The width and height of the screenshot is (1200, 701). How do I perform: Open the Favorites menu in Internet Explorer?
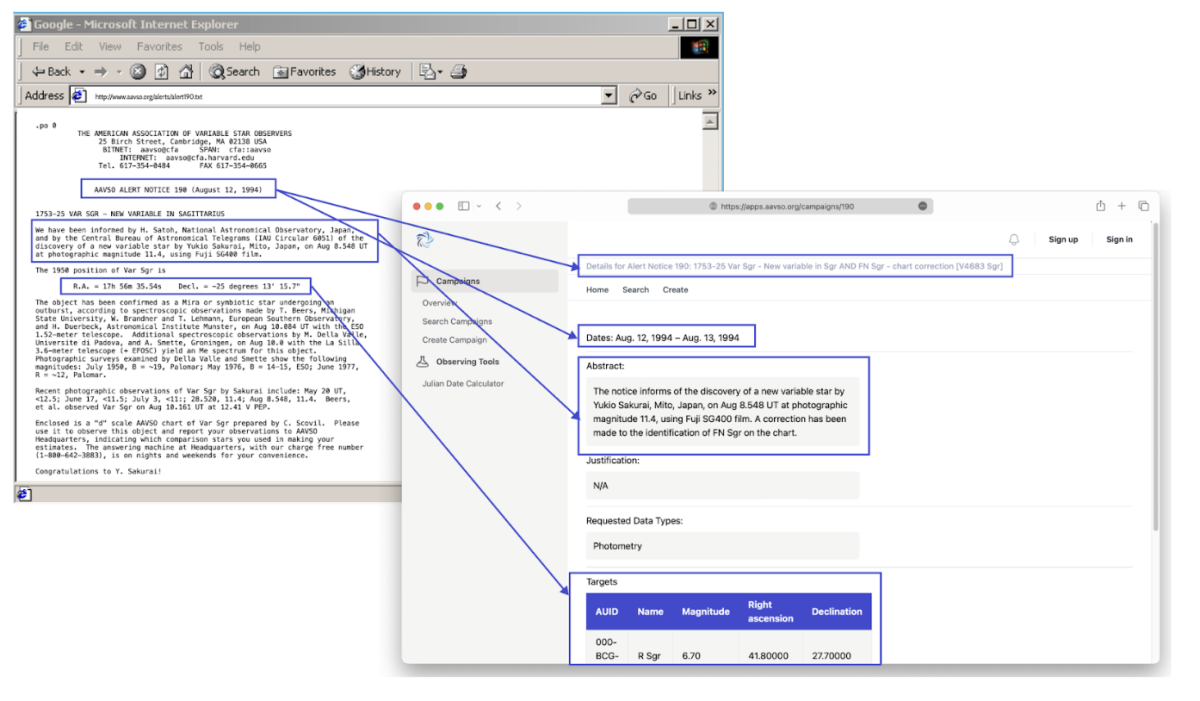[160, 46]
